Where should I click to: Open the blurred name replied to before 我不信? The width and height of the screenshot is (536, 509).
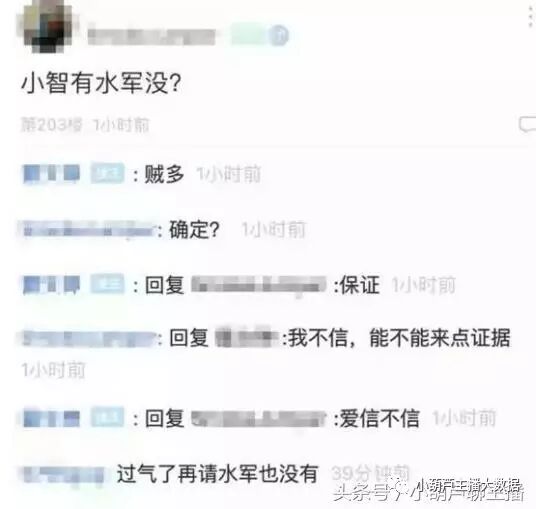[247, 338]
